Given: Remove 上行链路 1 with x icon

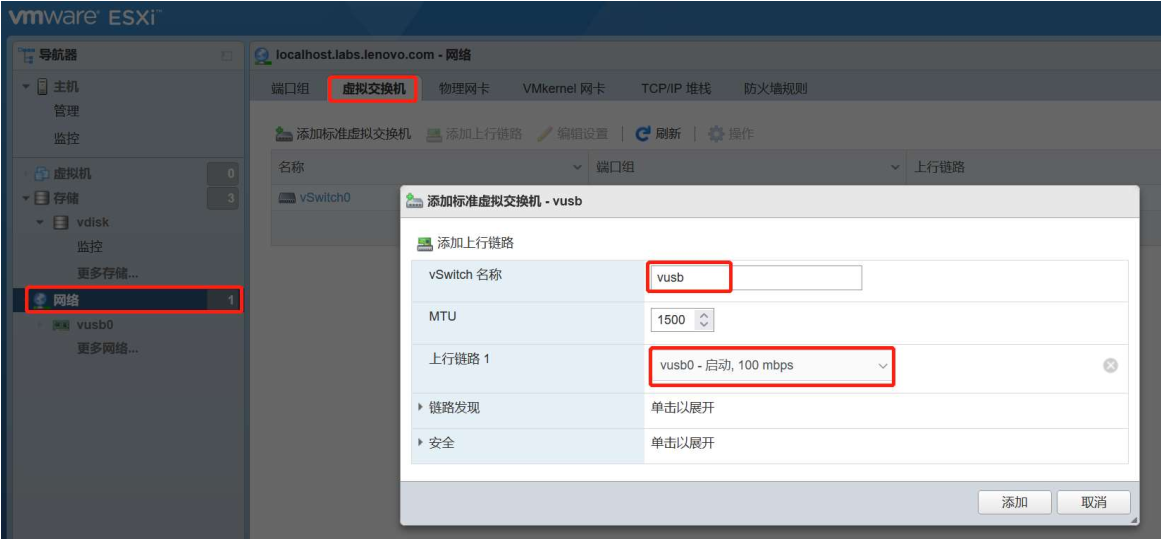Looking at the screenshot, I should (1110, 365).
